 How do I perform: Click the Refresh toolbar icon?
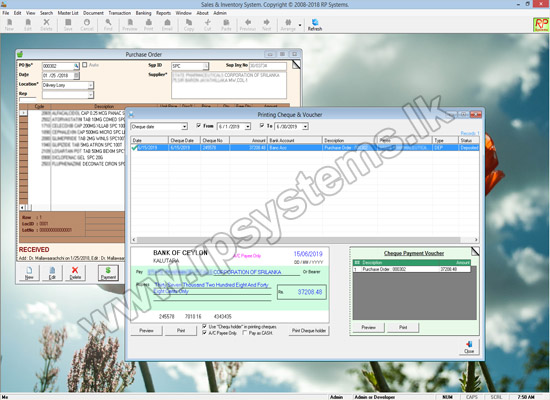tap(315, 25)
